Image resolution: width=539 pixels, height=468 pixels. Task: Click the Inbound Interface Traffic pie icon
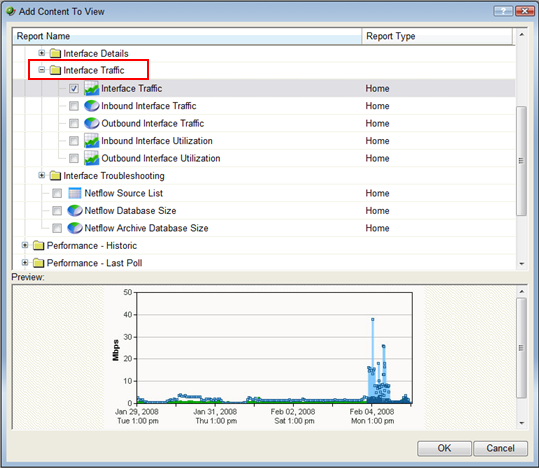click(91, 106)
